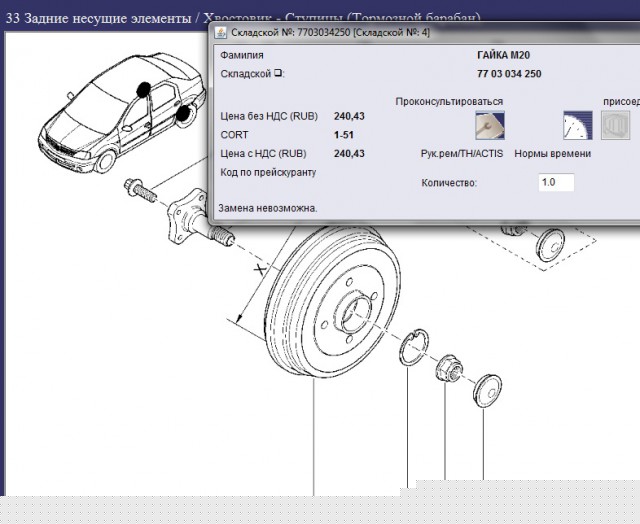
Task: Click the dialog title Складской №: 7703034250
Action: [x=330, y=33]
